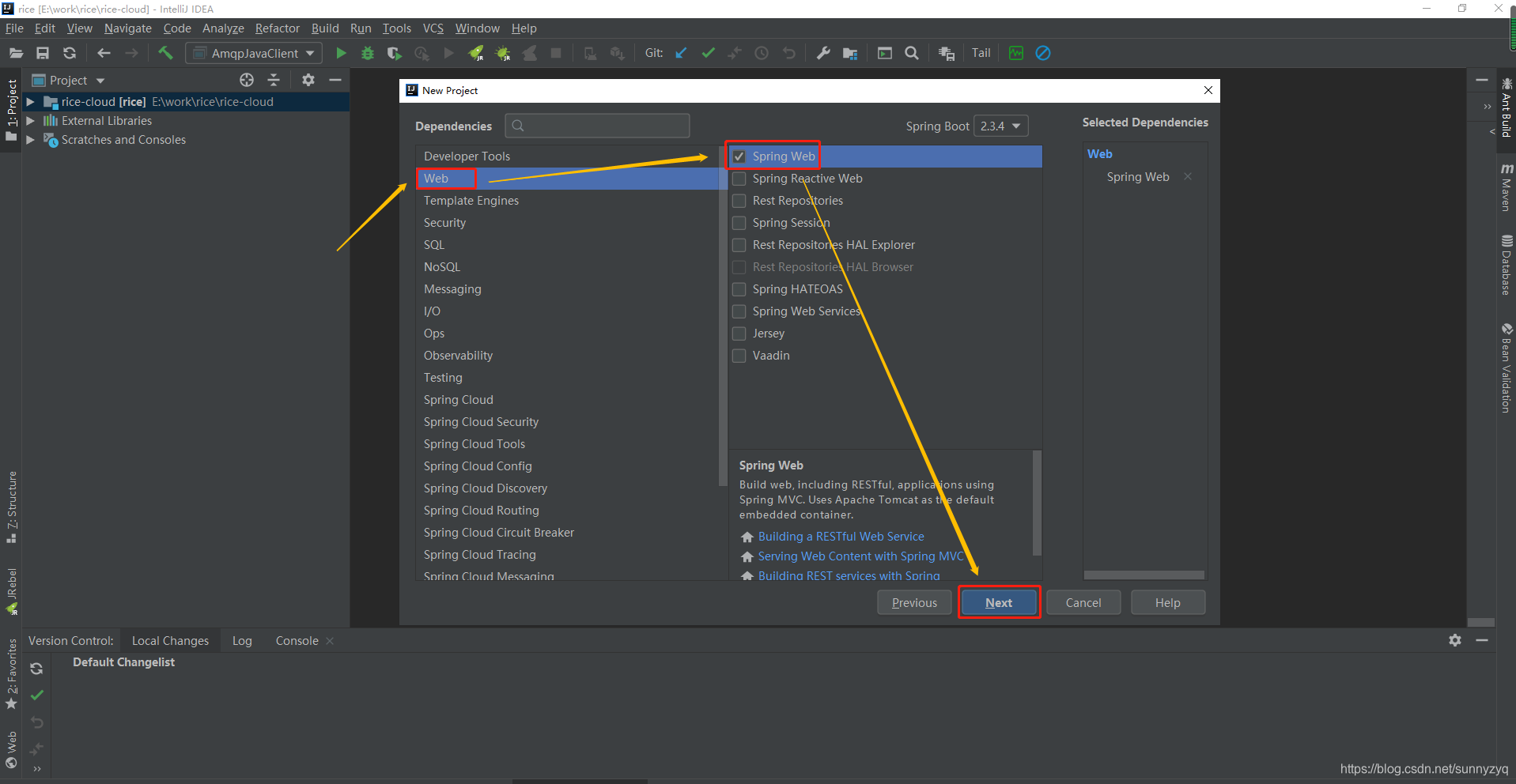Refresh Version Control changes icon

(x=36, y=669)
